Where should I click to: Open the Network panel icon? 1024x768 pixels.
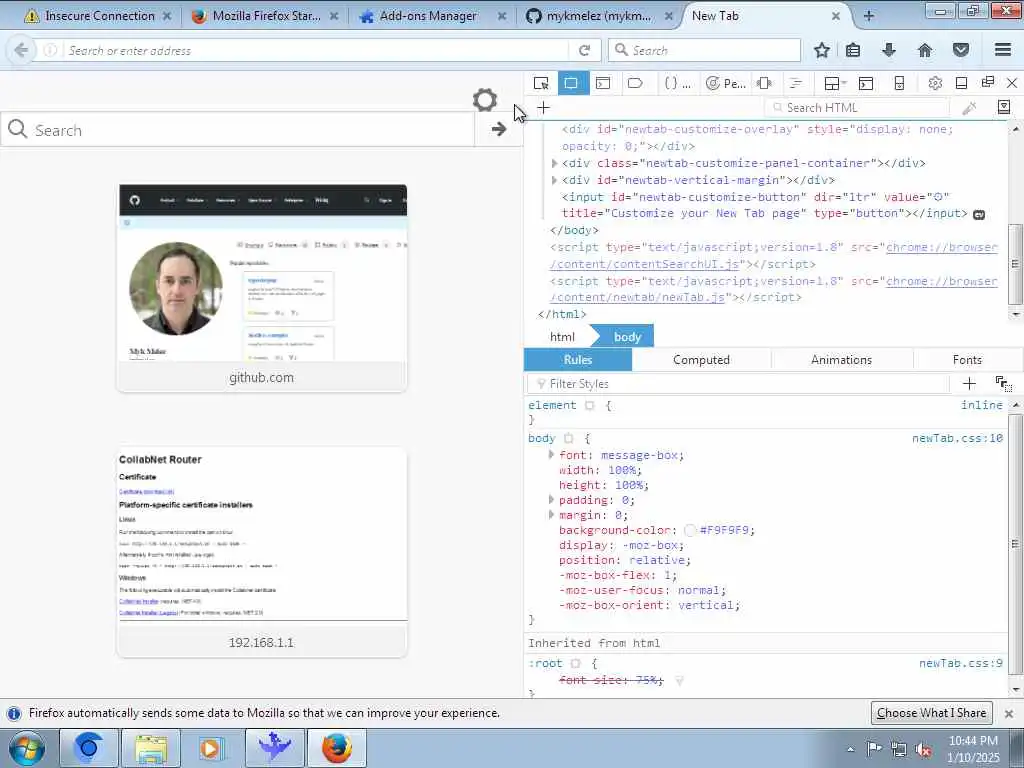click(795, 83)
